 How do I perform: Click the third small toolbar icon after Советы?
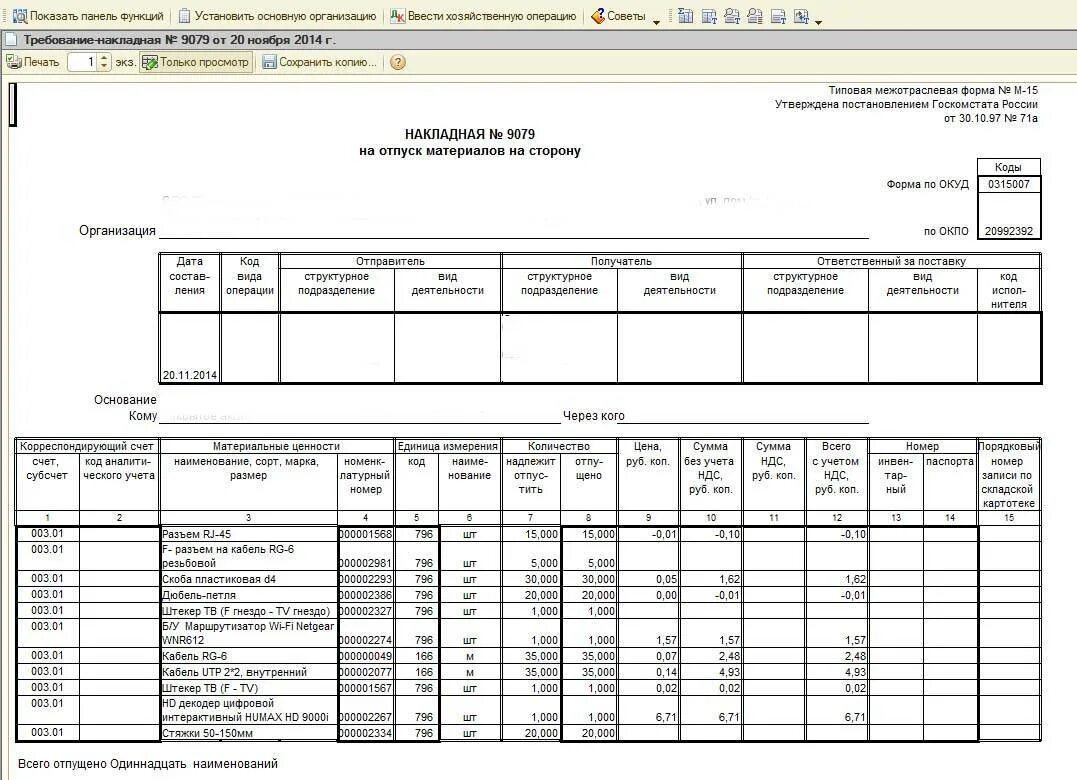pos(732,16)
